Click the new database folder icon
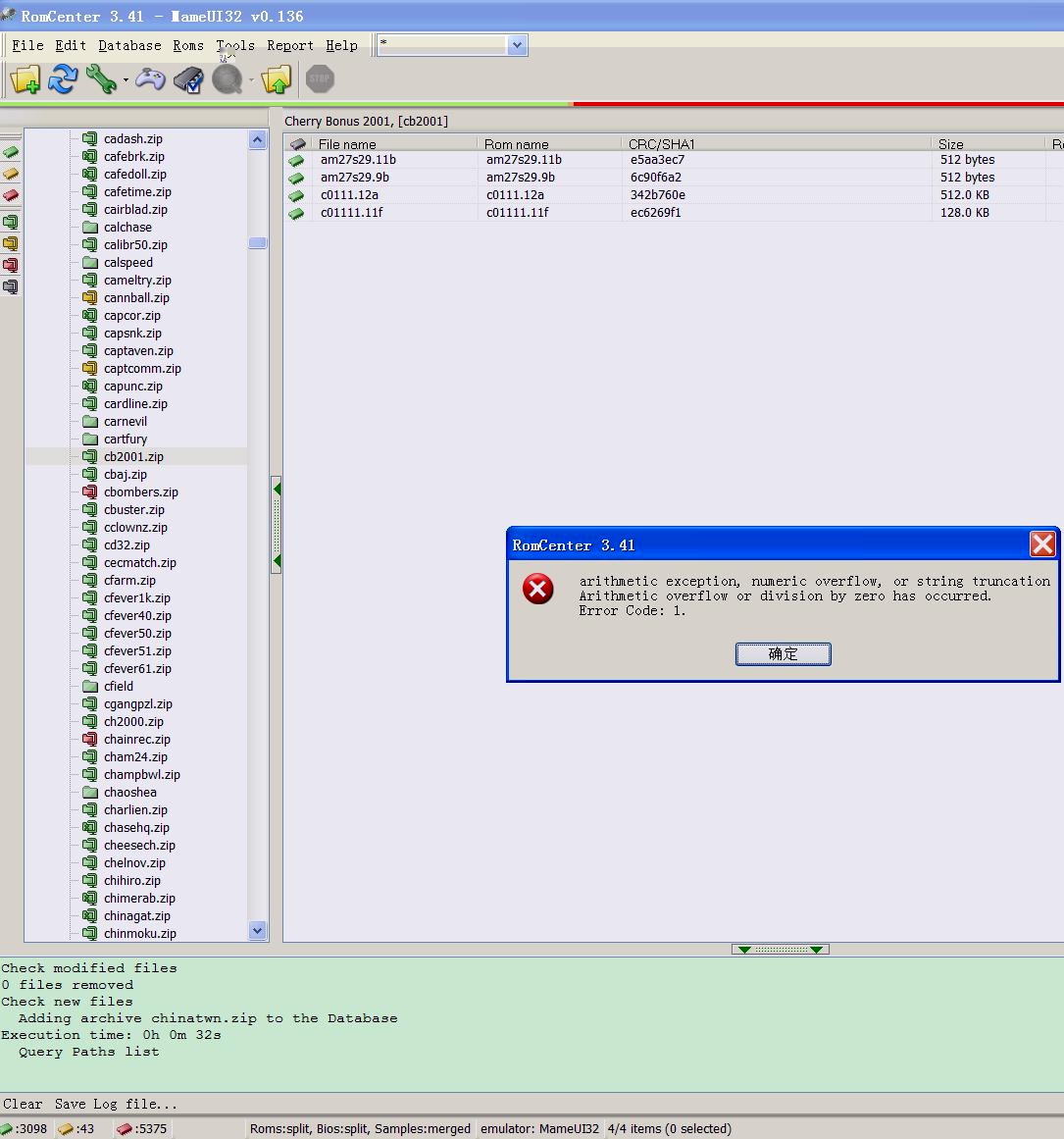 (25, 79)
